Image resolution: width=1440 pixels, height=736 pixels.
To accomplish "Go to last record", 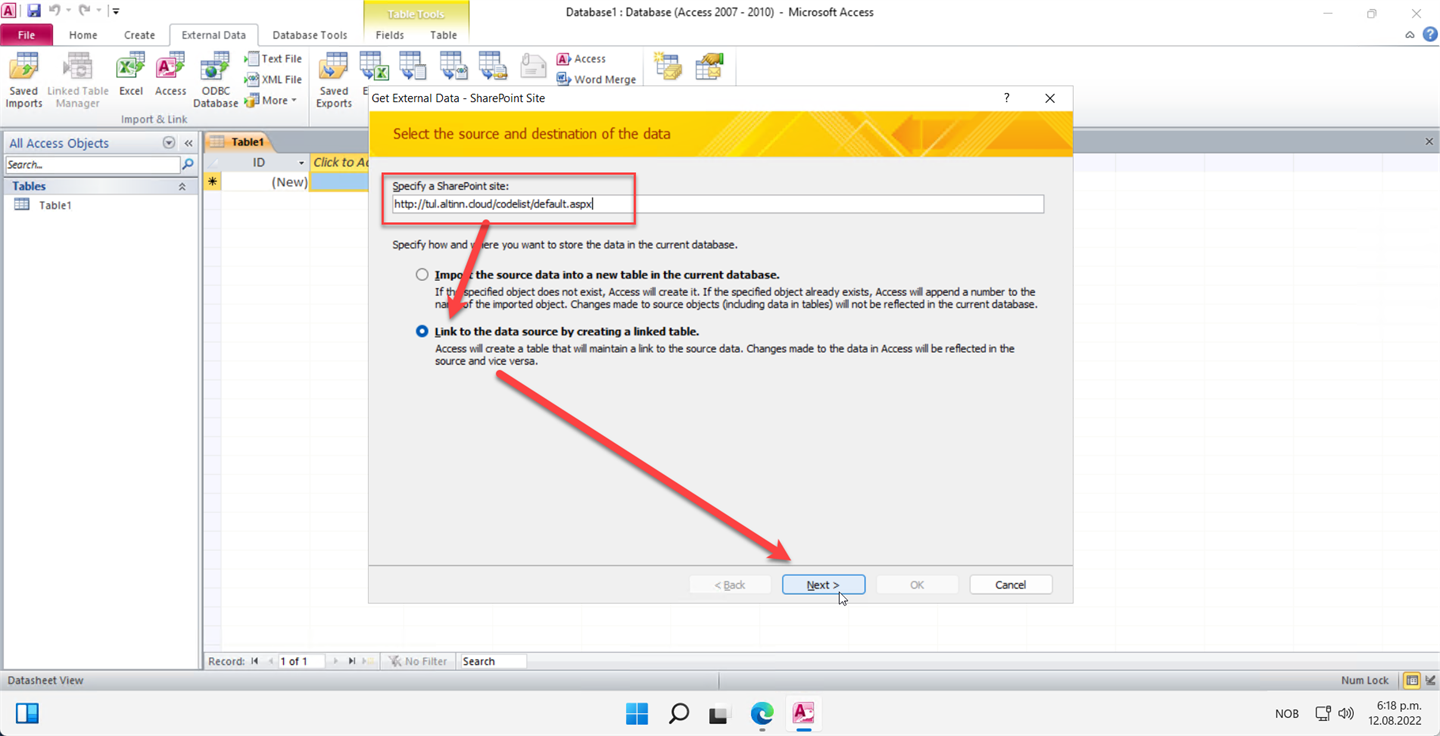I will point(351,661).
